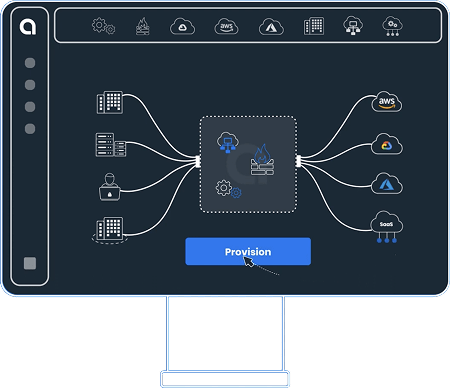
Task: Select the firewall icon in top toolbar
Action: (x=143, y=26)
